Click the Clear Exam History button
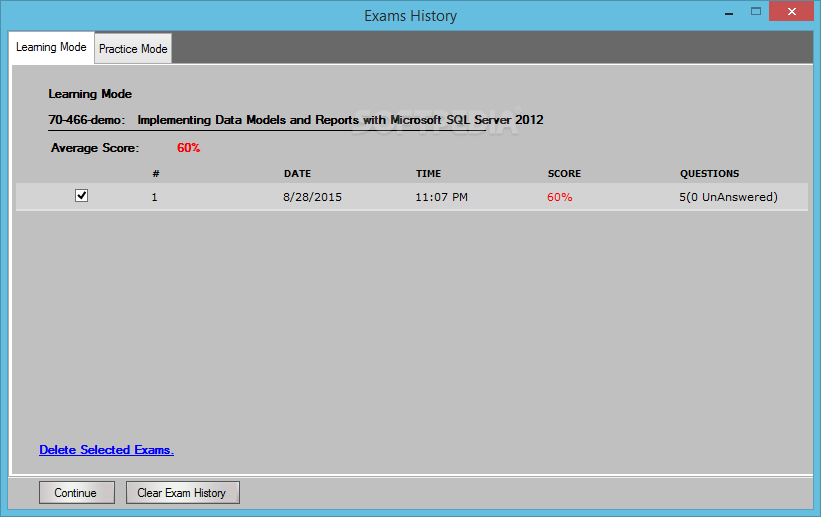 [x=183, y=493]
